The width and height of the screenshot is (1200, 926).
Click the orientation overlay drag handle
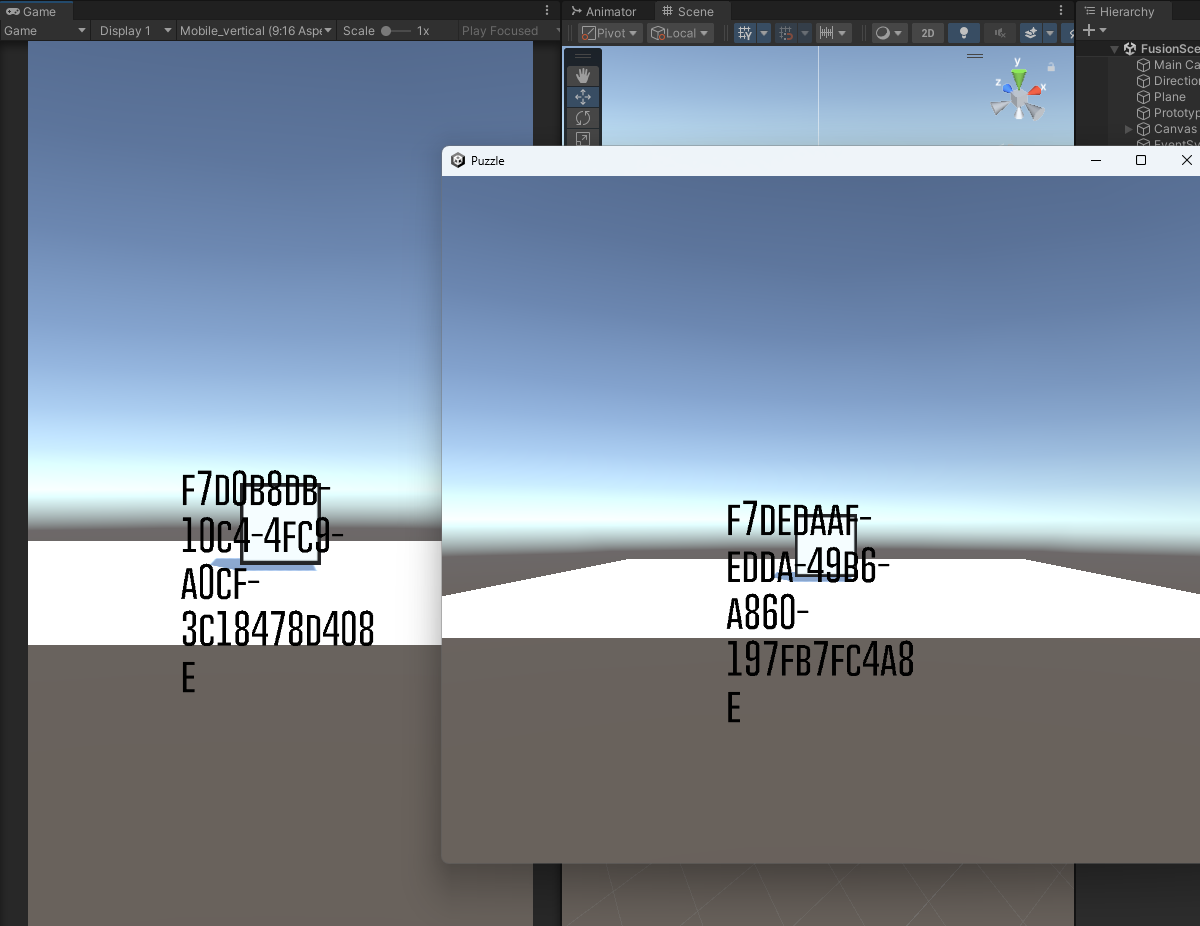coord(975,57)
